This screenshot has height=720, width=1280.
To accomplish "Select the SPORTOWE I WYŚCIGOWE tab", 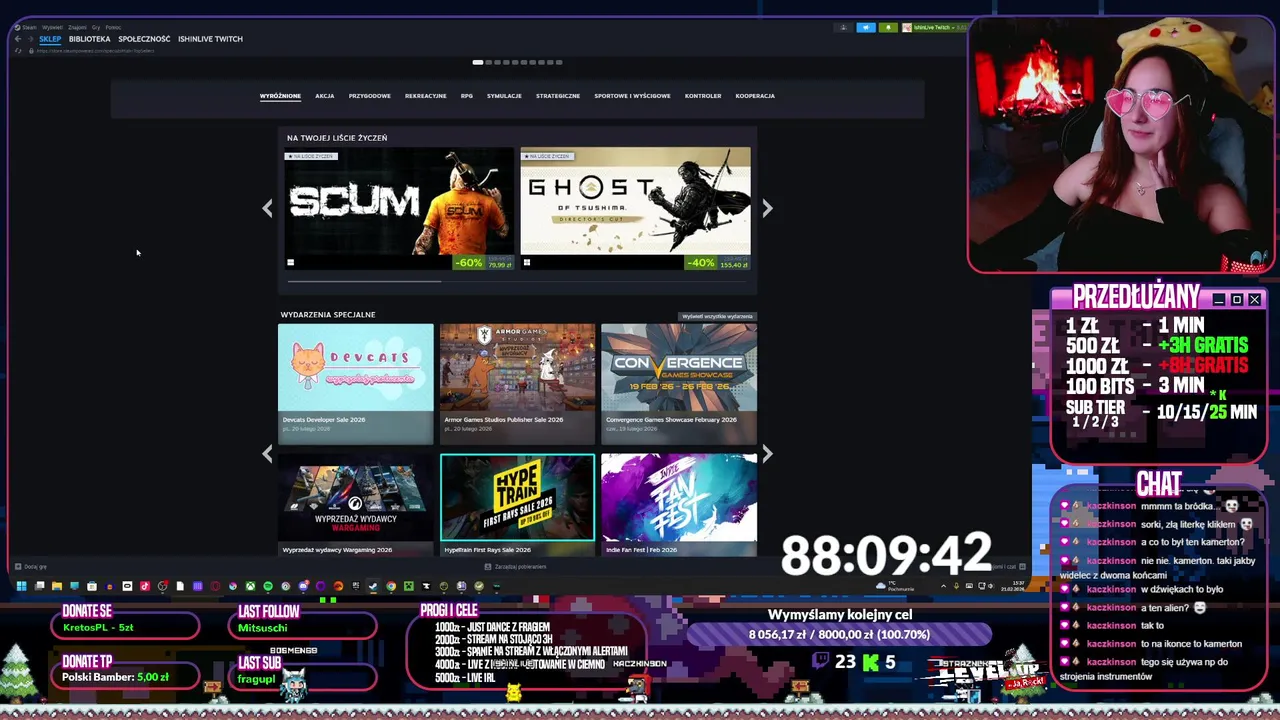I will pyautogui.click(x=632, y=96).
